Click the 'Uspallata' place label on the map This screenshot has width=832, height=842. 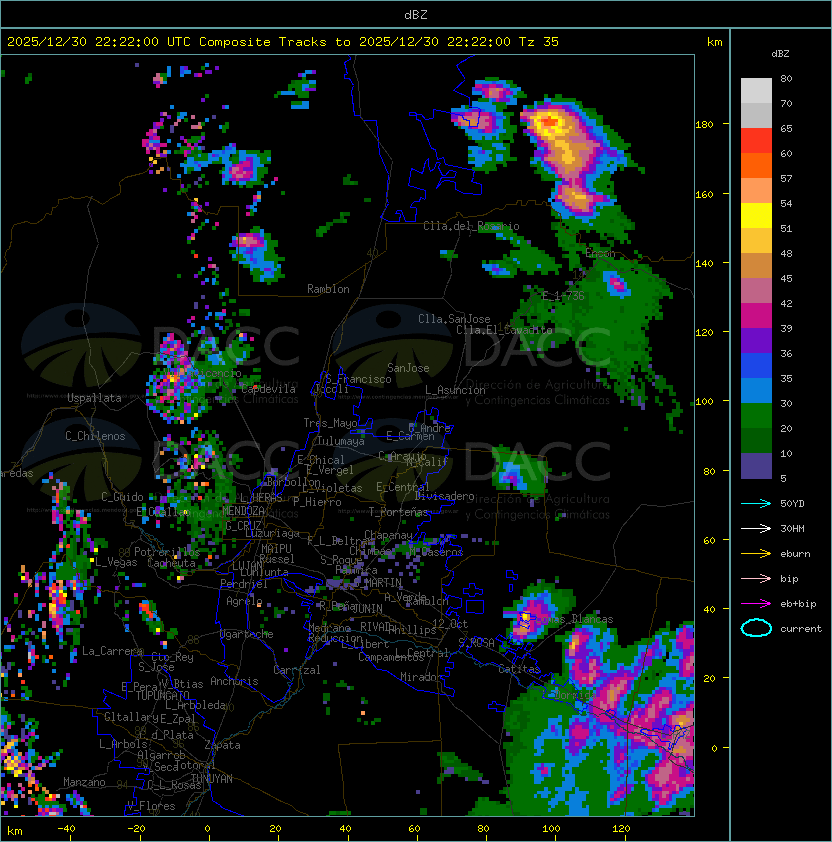pyautogui.click(x=94, y=398)
